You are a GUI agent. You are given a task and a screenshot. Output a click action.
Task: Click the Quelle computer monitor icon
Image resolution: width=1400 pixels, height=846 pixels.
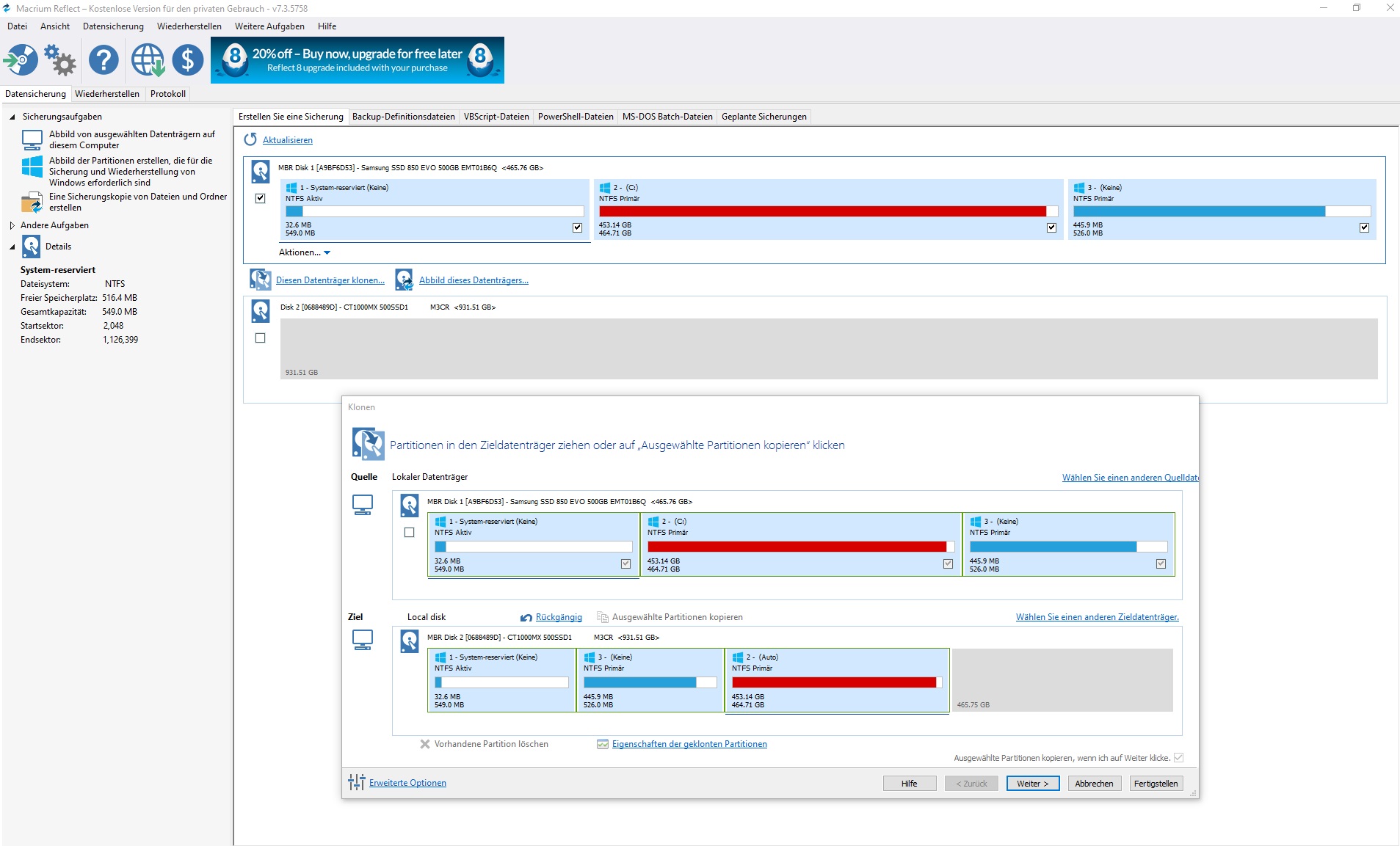pos(363,505)
